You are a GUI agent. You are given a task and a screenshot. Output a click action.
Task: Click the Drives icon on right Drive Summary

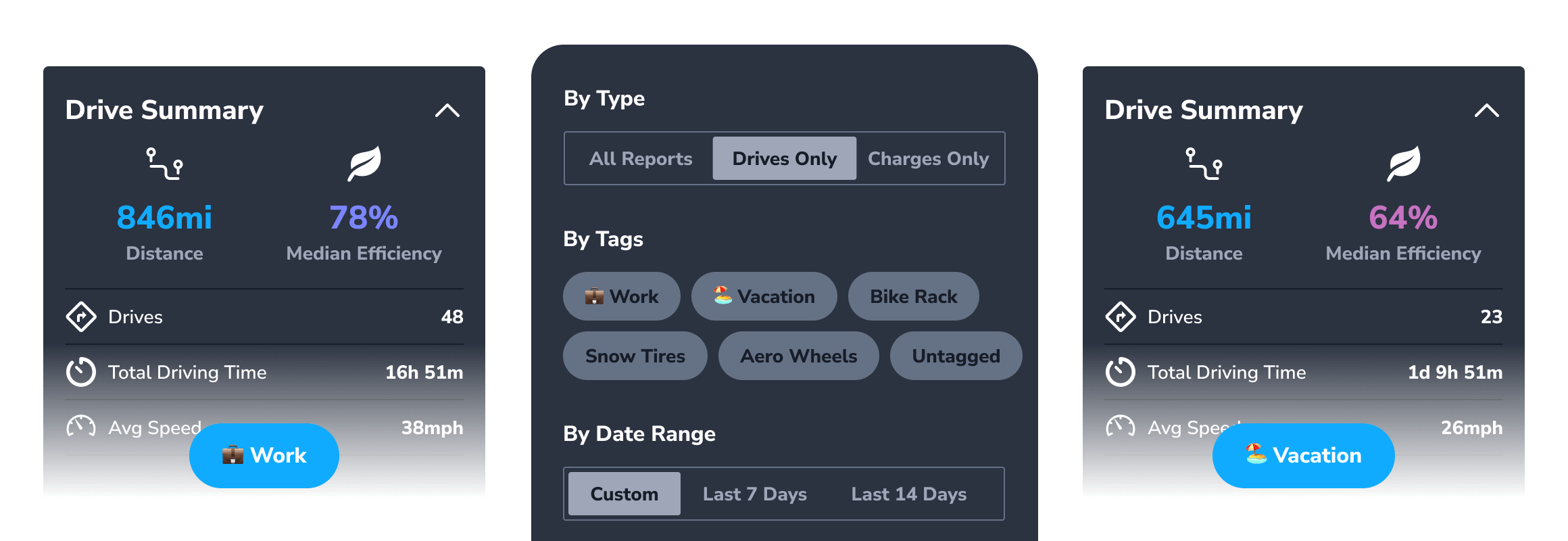(1121, 317)
